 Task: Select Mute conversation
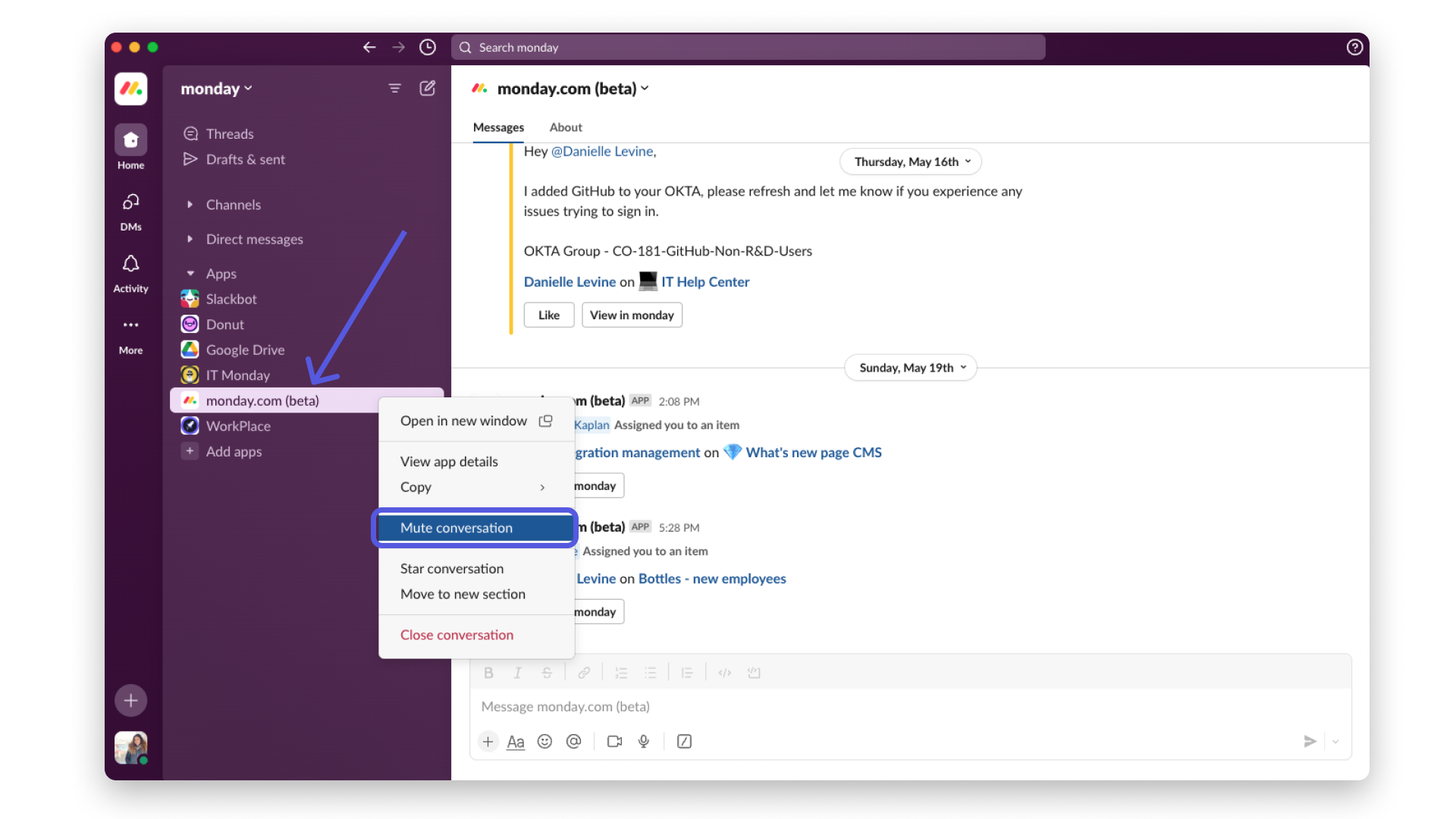476,528
